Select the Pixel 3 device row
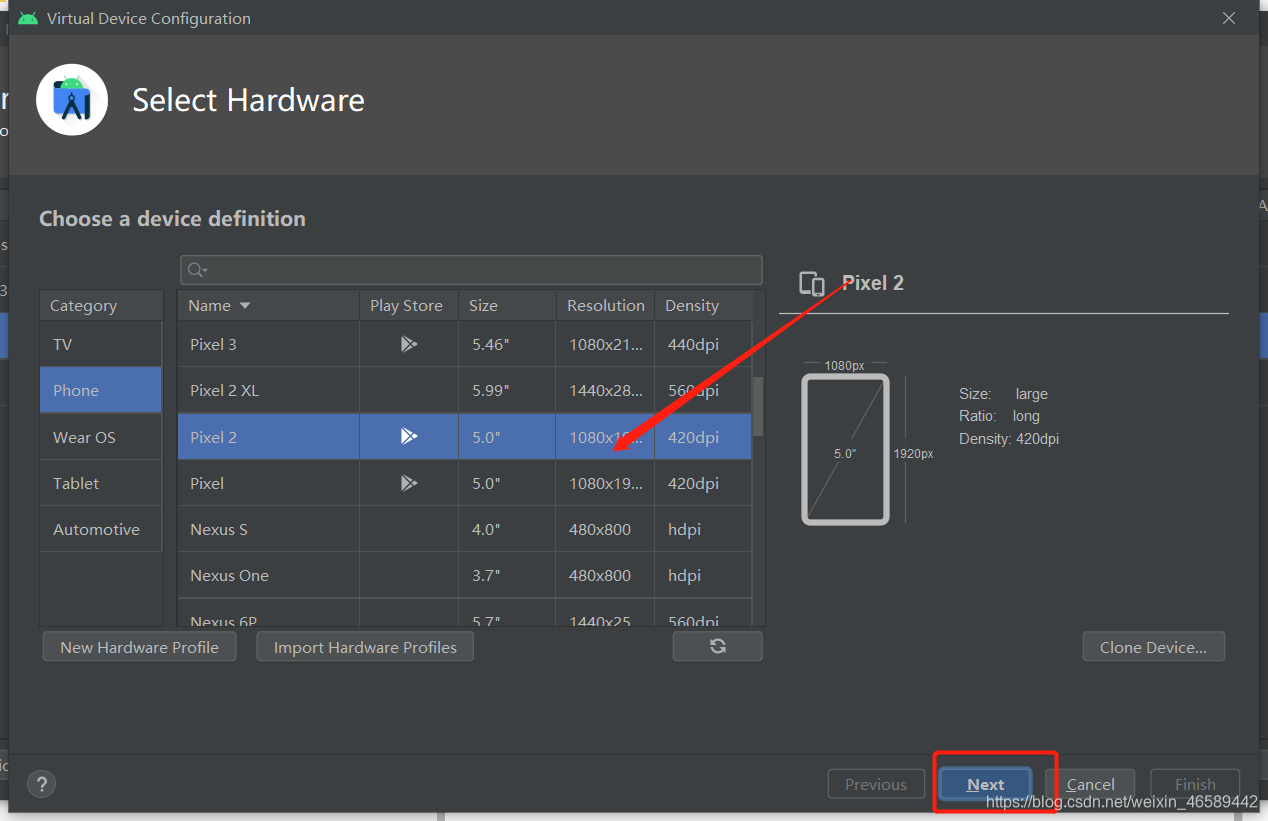 464,344
